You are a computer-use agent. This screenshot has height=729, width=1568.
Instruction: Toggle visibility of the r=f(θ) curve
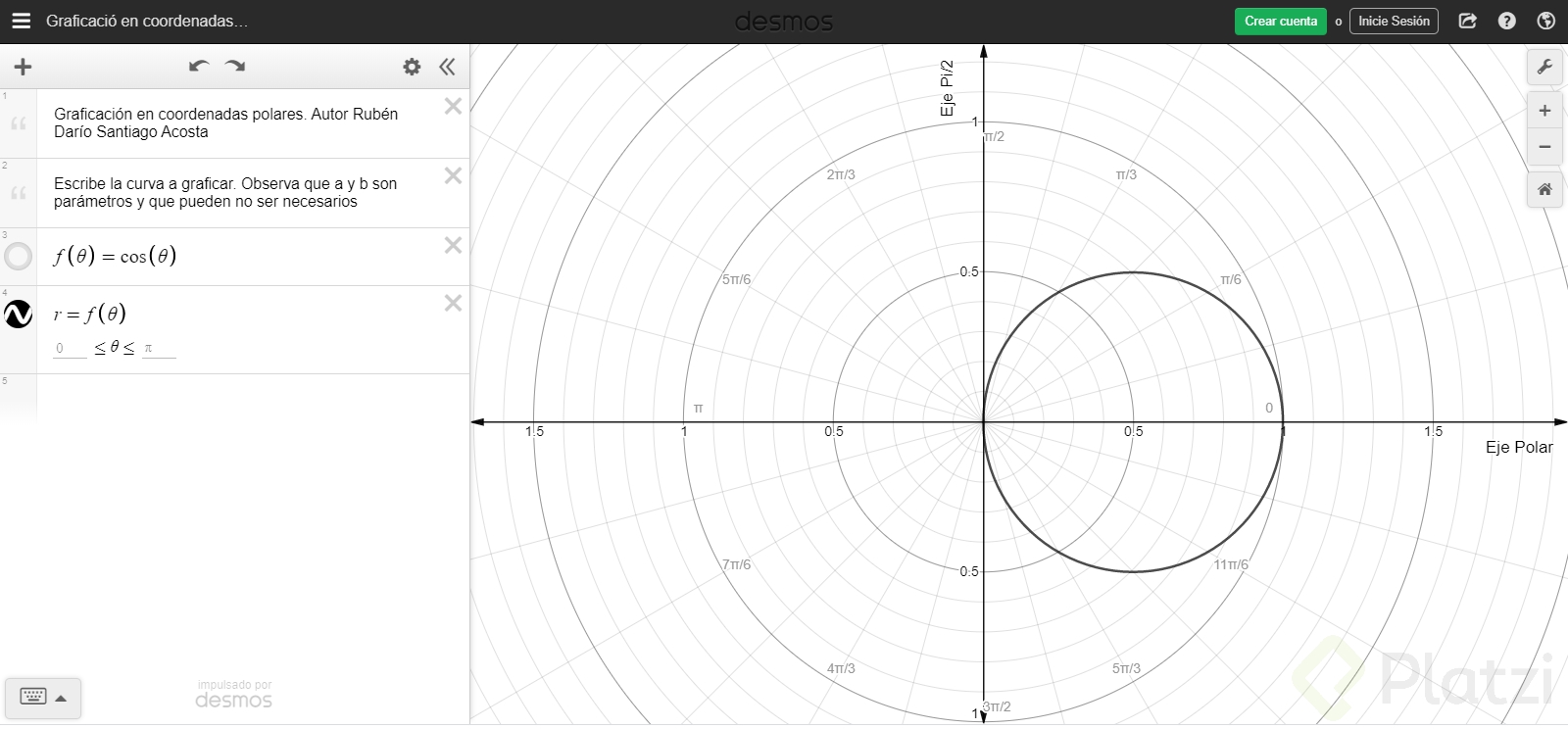(19, 315)
